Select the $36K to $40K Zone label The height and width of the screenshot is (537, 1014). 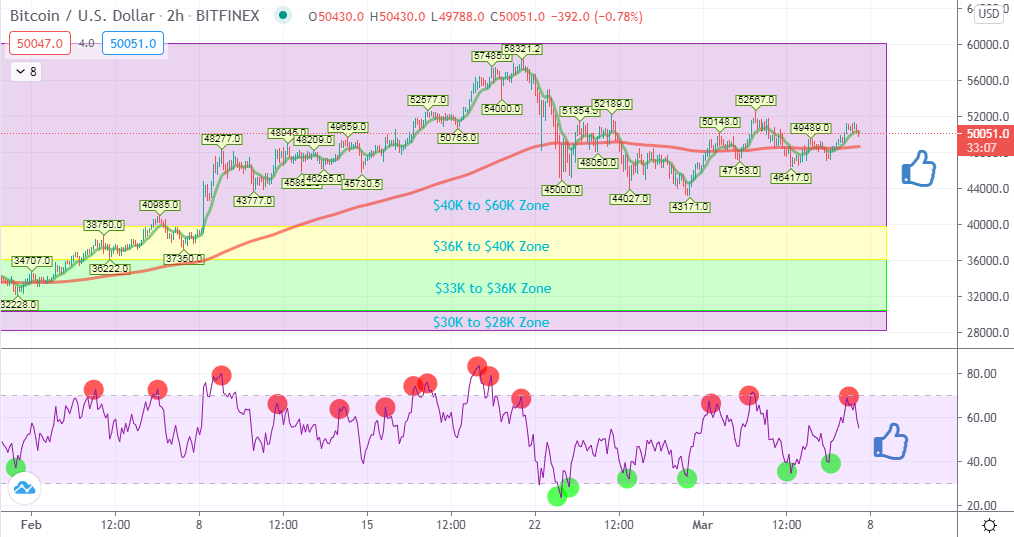pos(491,246)
